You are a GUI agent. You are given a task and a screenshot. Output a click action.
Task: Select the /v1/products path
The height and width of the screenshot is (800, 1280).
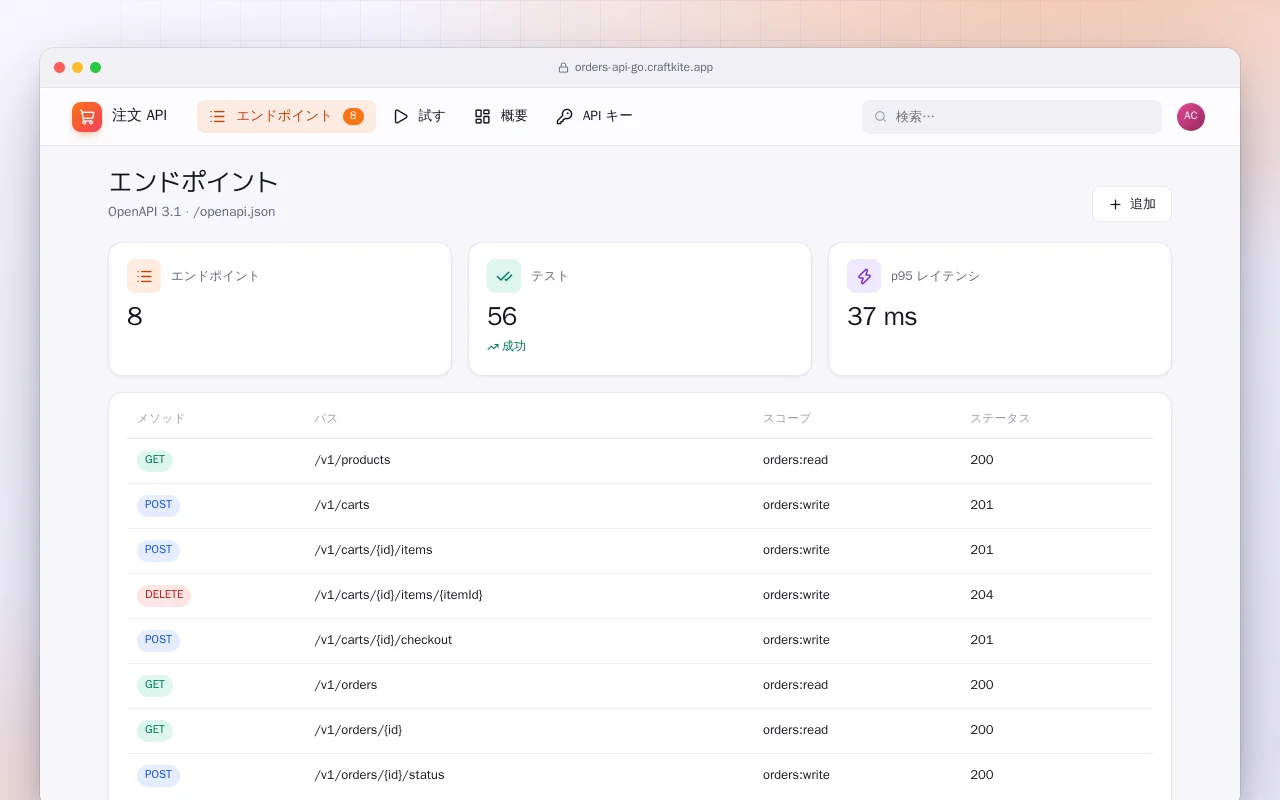(x=352, y=460)
